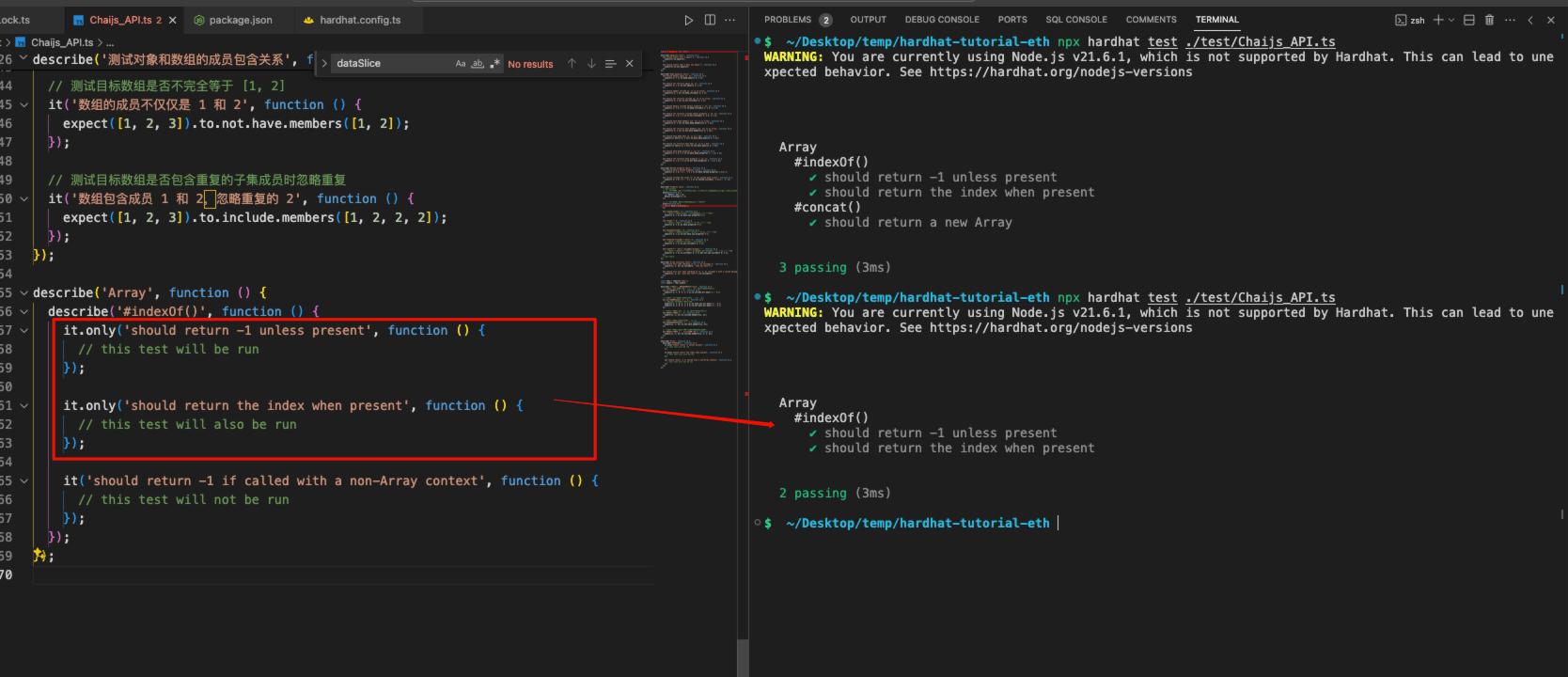Click the 'No results' find status text
The width and height of the screenshot is (1568, 677).
point(530,64)
